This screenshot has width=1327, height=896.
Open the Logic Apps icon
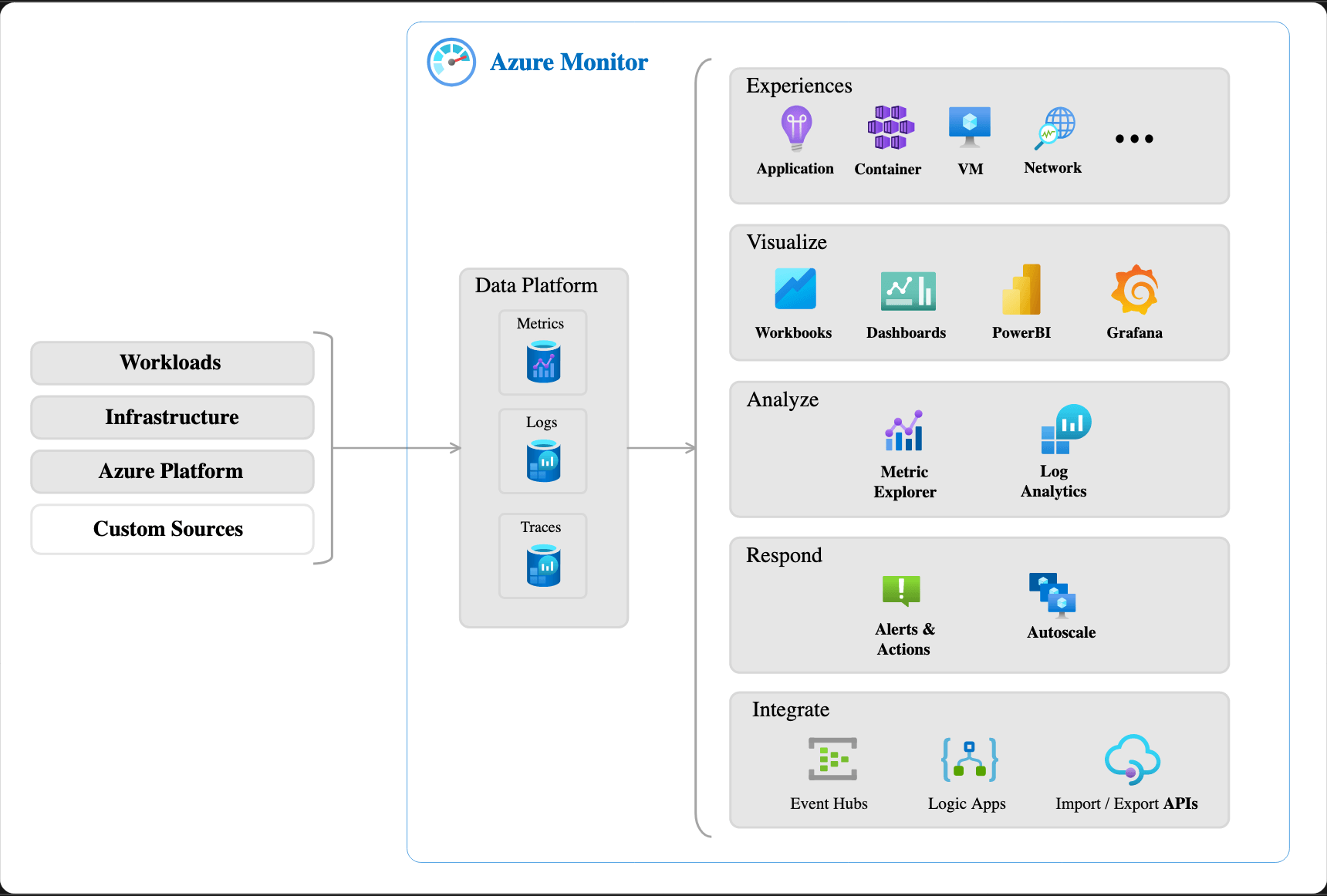click(970, 760)
